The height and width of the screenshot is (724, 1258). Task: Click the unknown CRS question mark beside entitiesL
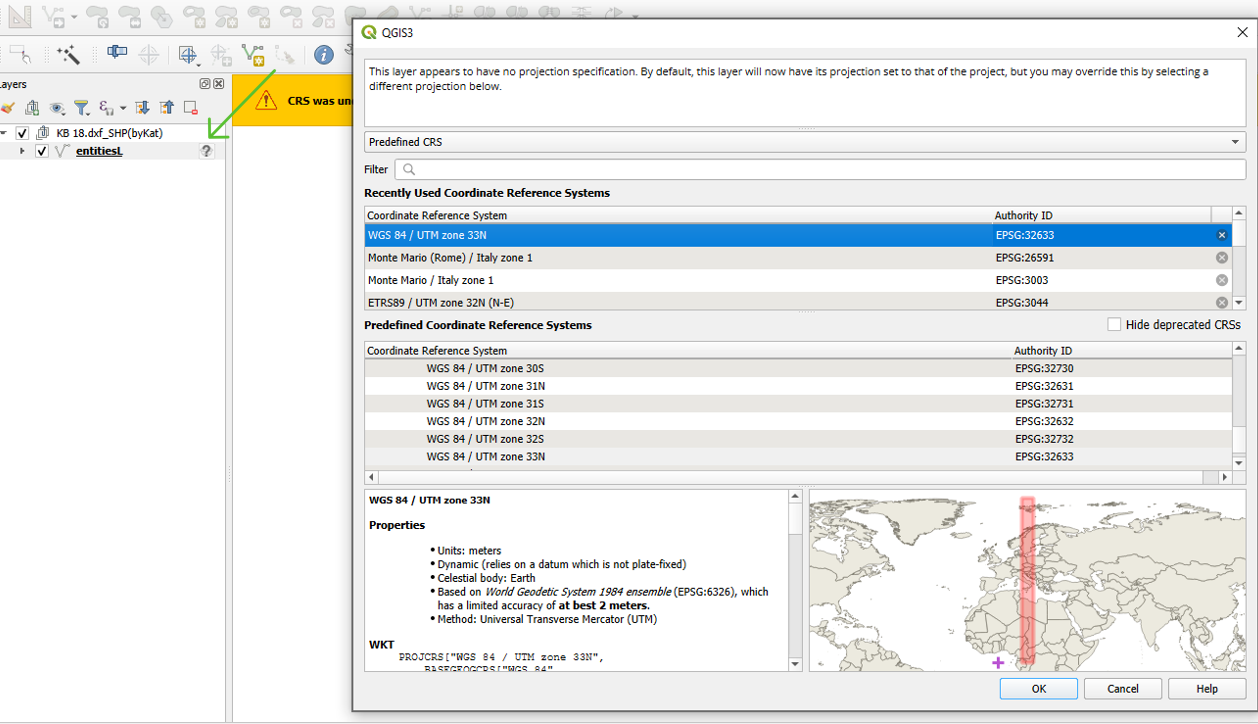[206, 151]
